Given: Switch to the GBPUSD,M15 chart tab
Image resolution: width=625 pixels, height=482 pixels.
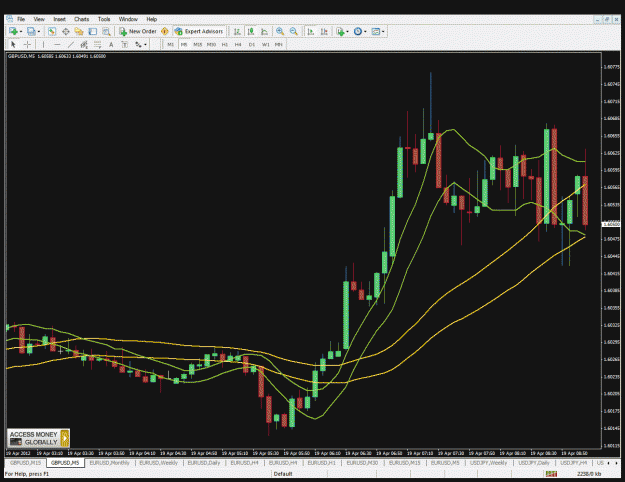Looking at the screenshot, I should [26, 463].
